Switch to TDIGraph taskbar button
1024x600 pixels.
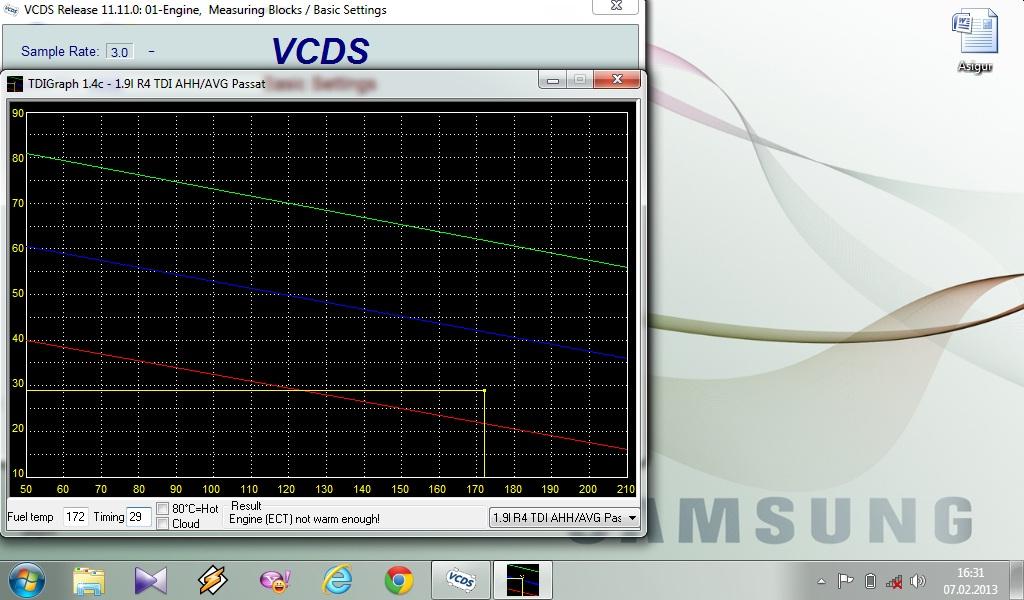click(x=522, y=580)
